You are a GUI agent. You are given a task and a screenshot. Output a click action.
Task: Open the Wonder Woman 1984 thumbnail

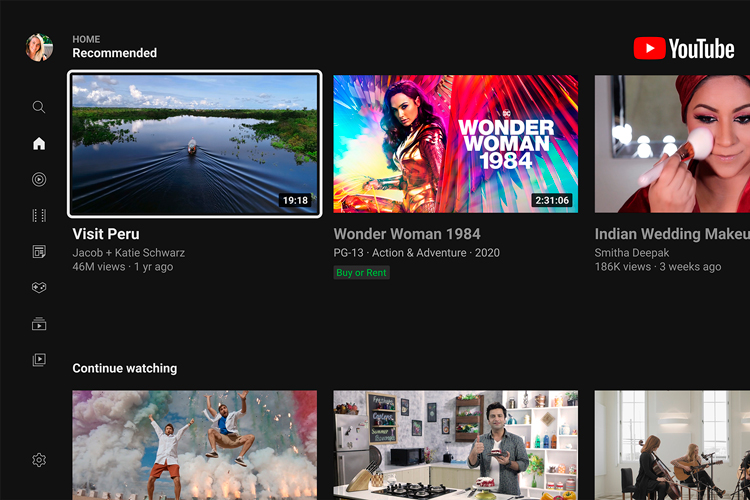(x=455, y=144)
